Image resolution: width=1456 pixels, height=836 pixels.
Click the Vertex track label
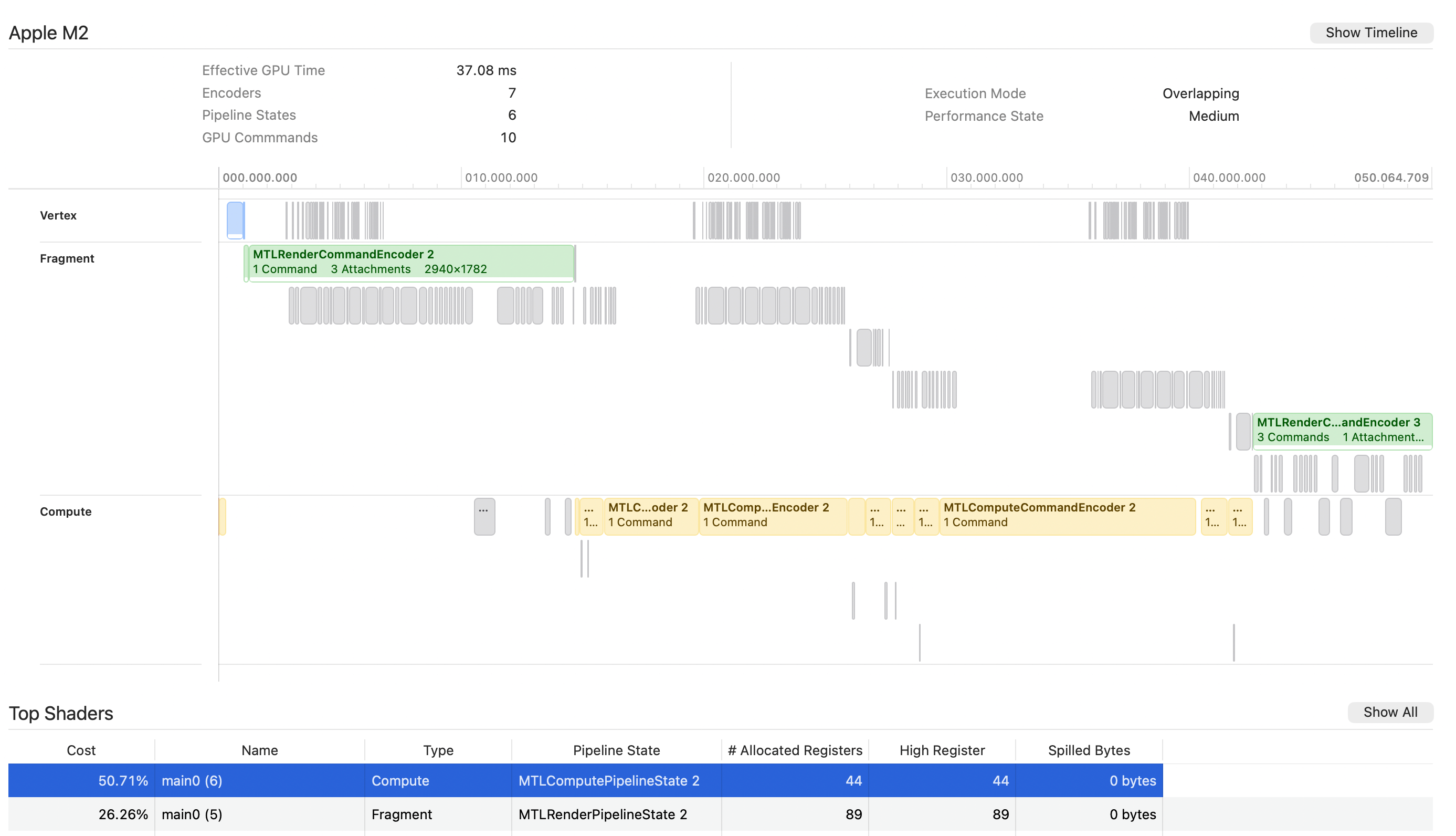pos(58,215)
